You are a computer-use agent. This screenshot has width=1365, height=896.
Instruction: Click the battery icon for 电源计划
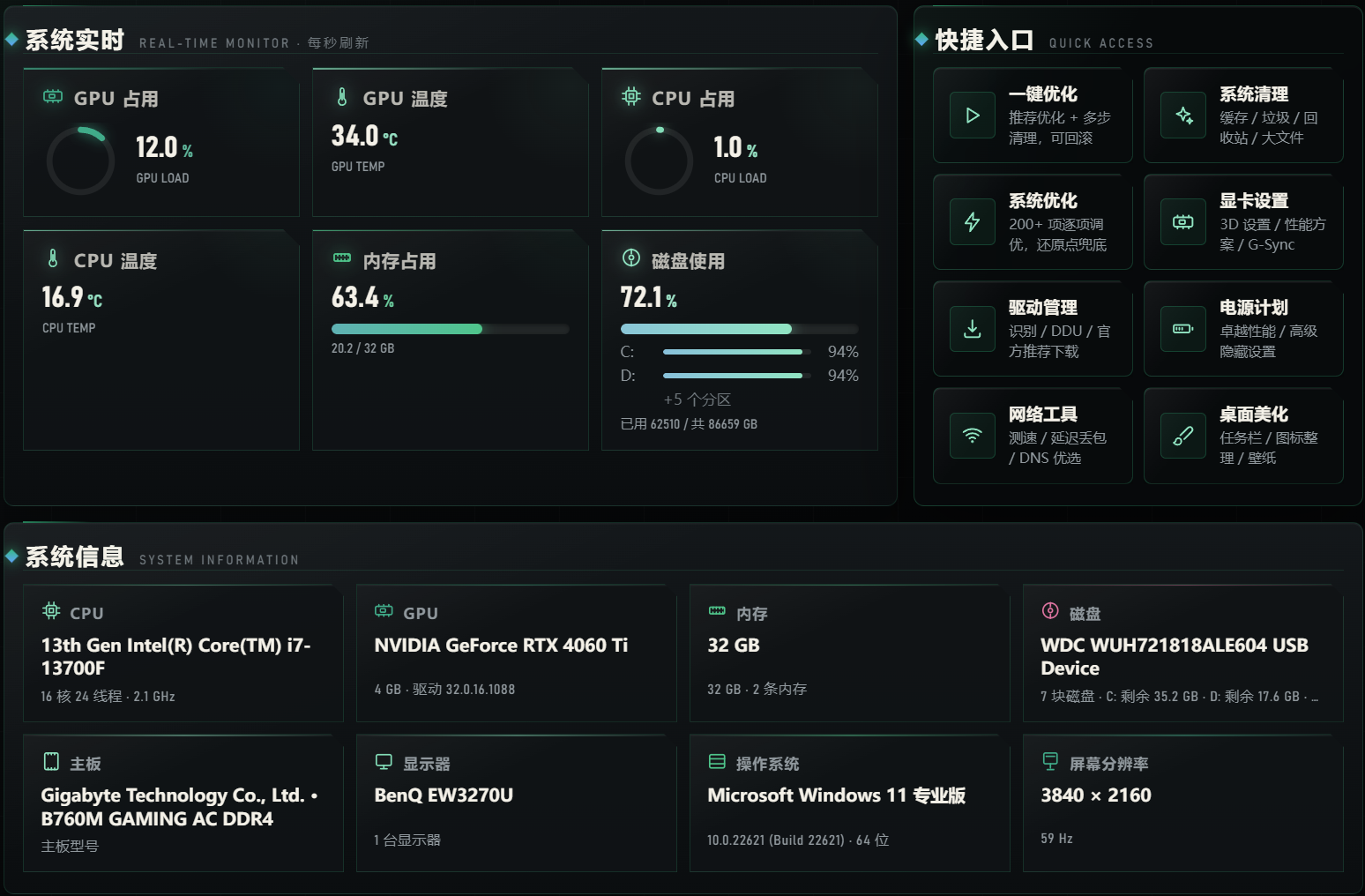[1183, 329]
